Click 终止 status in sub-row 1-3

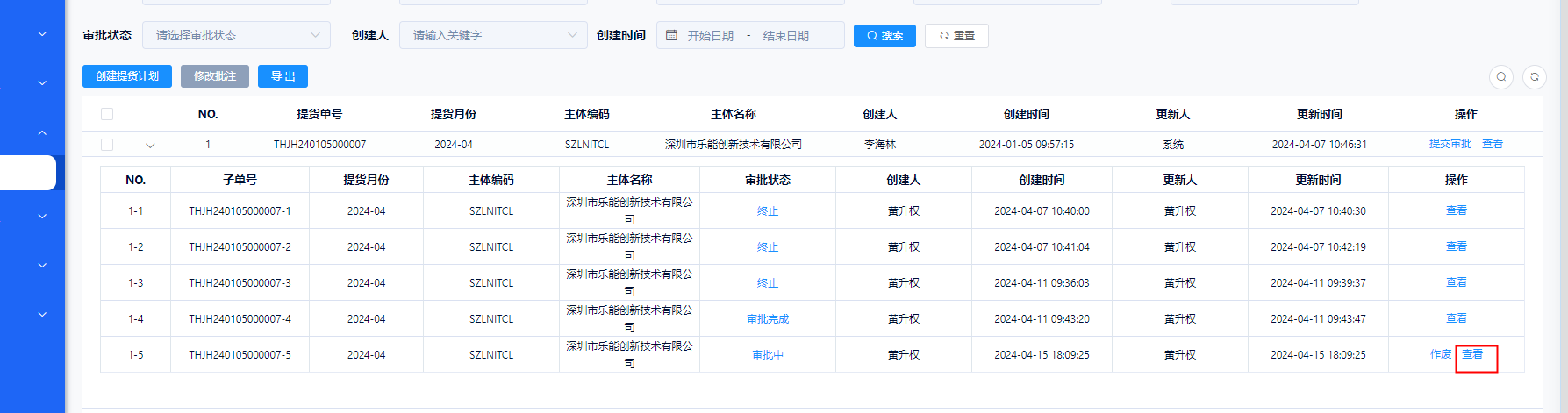[x=768, y=283]
